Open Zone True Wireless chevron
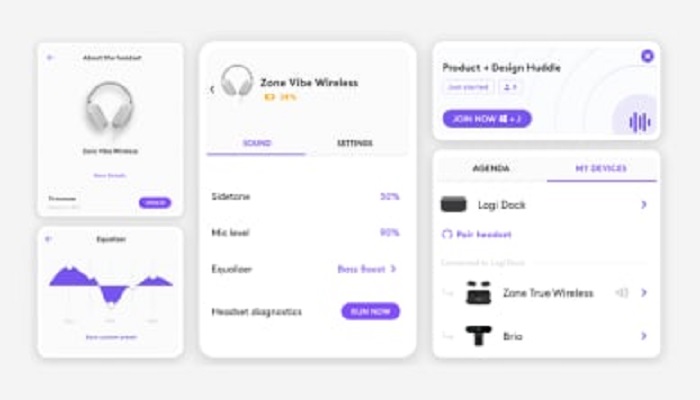The height and width of the screenshot is (400, 700). 644,293
